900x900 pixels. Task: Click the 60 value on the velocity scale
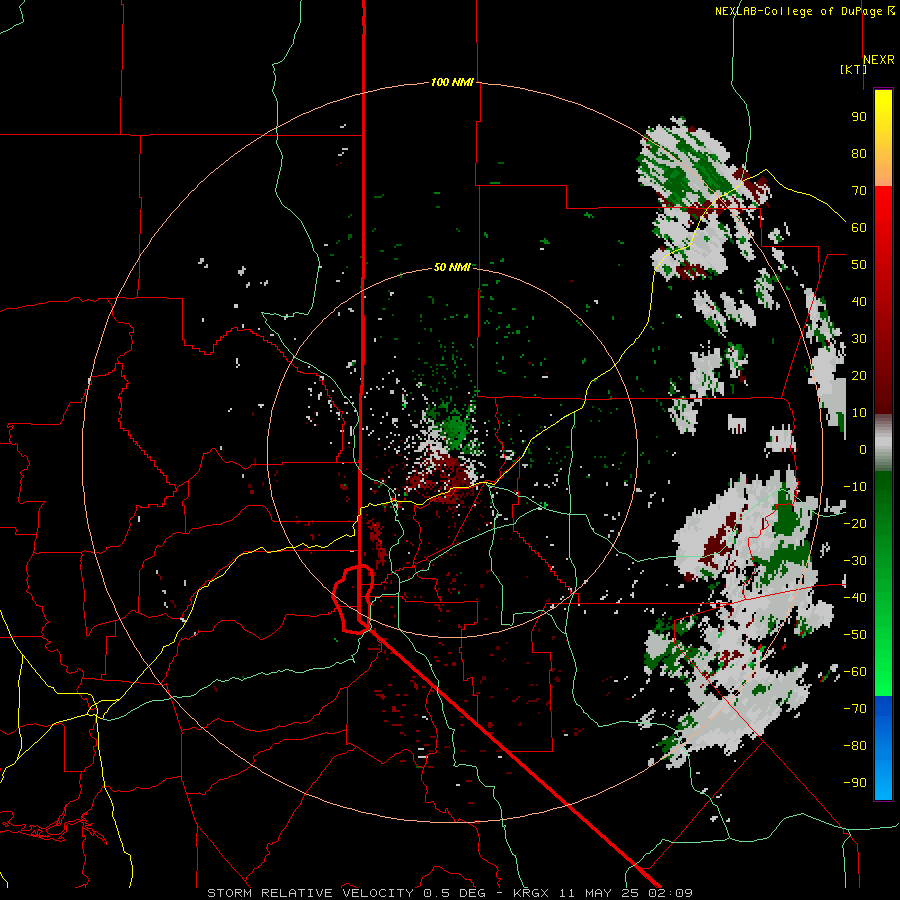(x=859, y=228)
